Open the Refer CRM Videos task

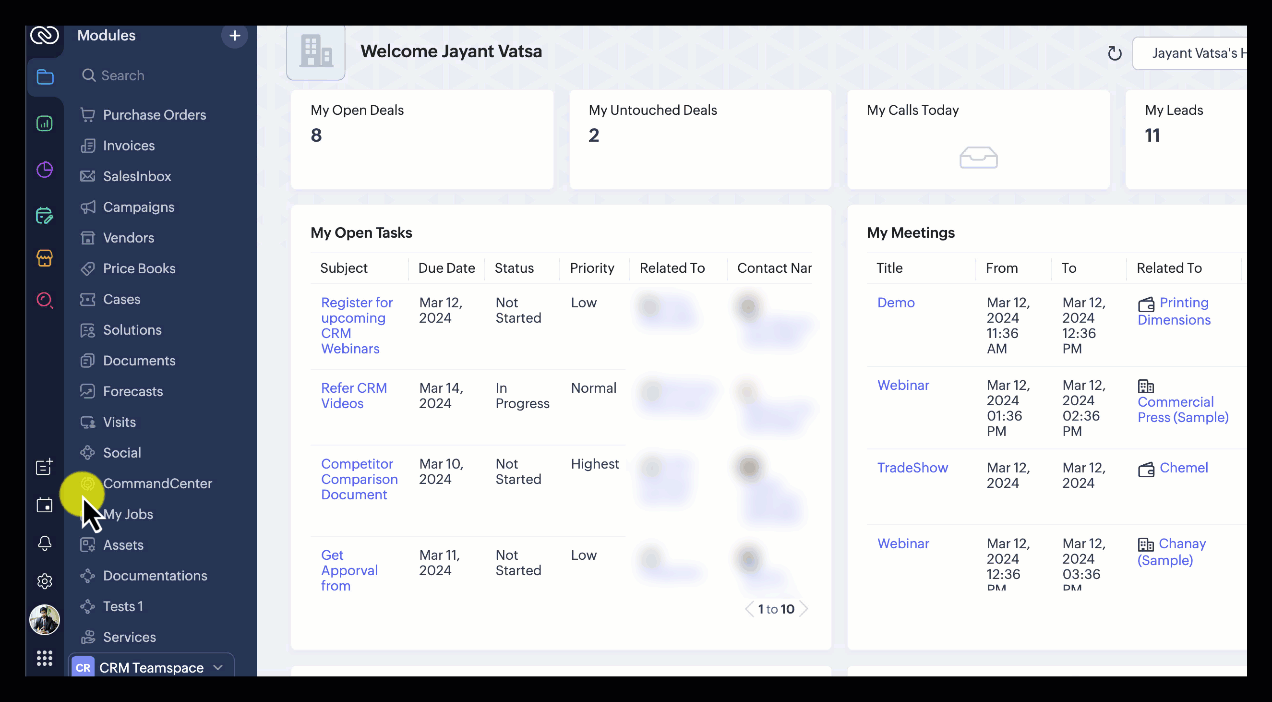point(353,396)
